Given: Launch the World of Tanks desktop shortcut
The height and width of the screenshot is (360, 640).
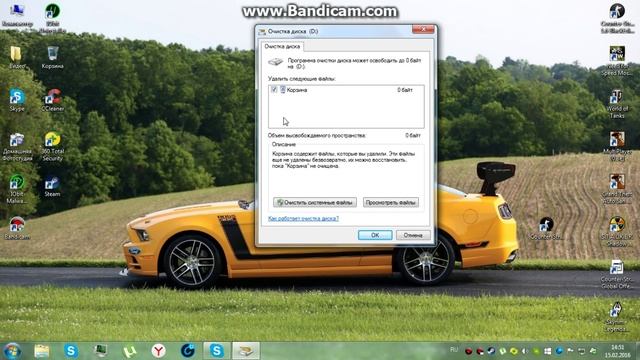Looking at the screenshot, I should 617,104.
